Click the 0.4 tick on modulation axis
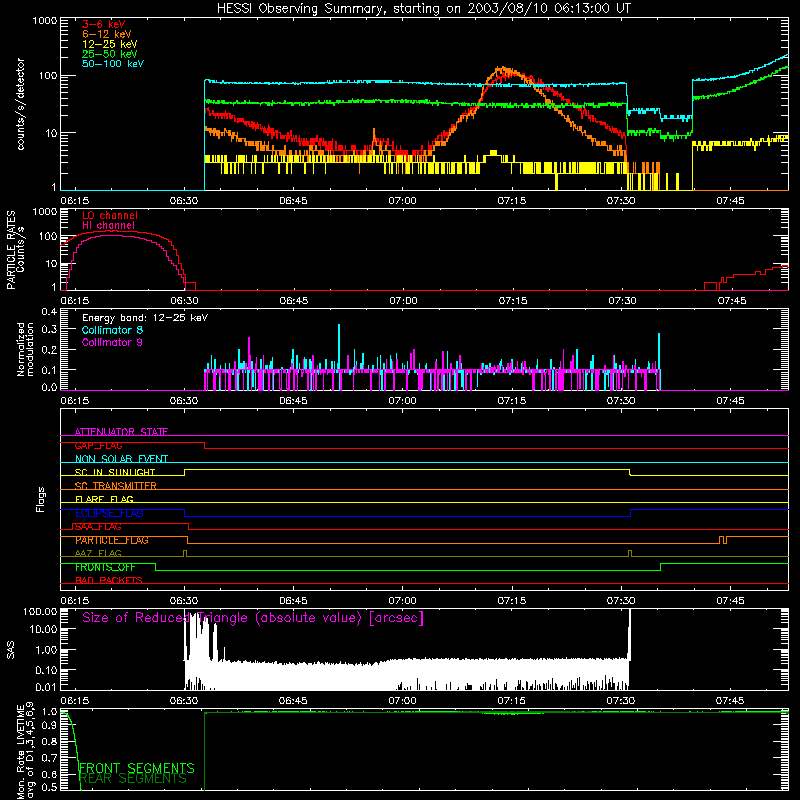 [x=49, y=312]
